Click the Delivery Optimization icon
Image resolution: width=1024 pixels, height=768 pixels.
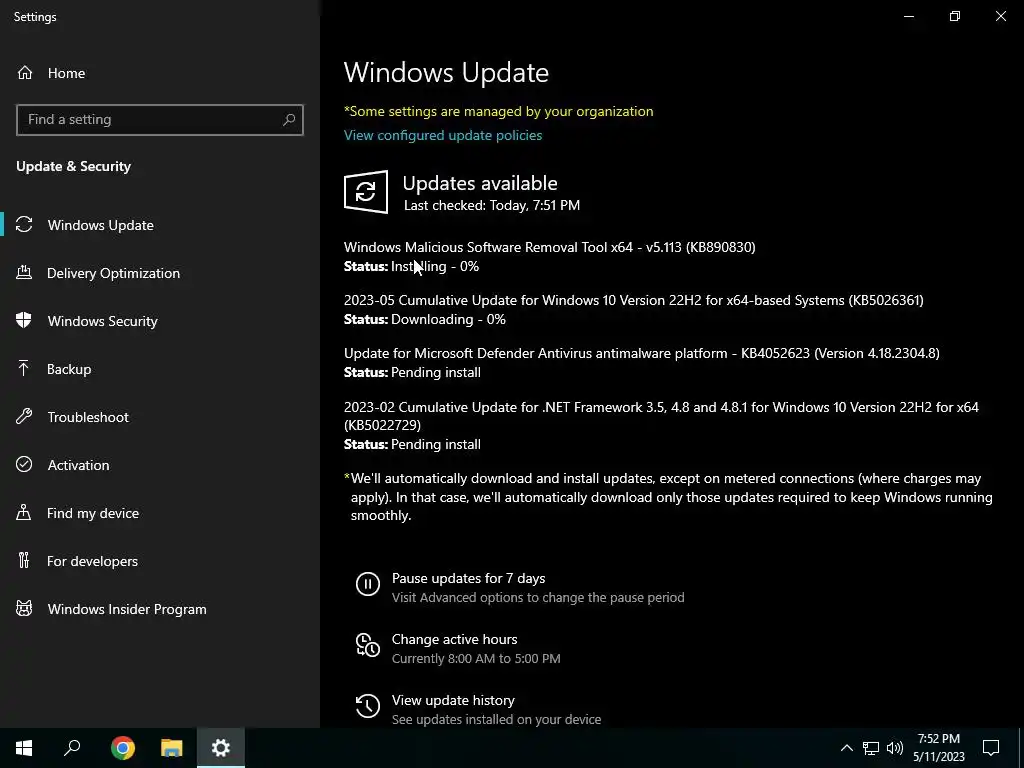(24, 272)
